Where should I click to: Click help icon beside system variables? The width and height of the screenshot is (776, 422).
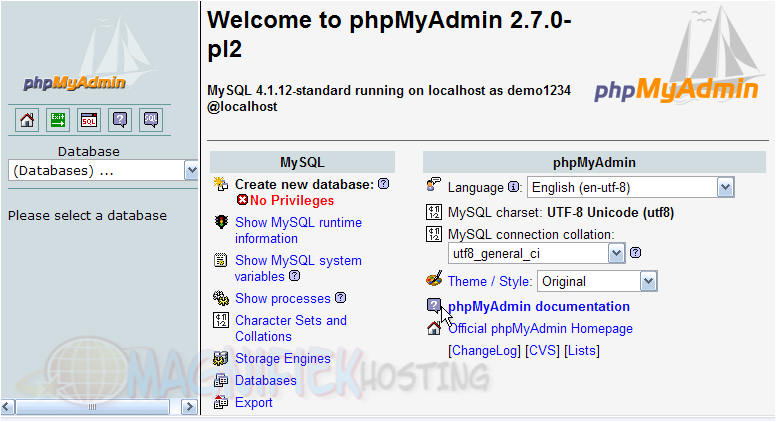coord(294,276)
